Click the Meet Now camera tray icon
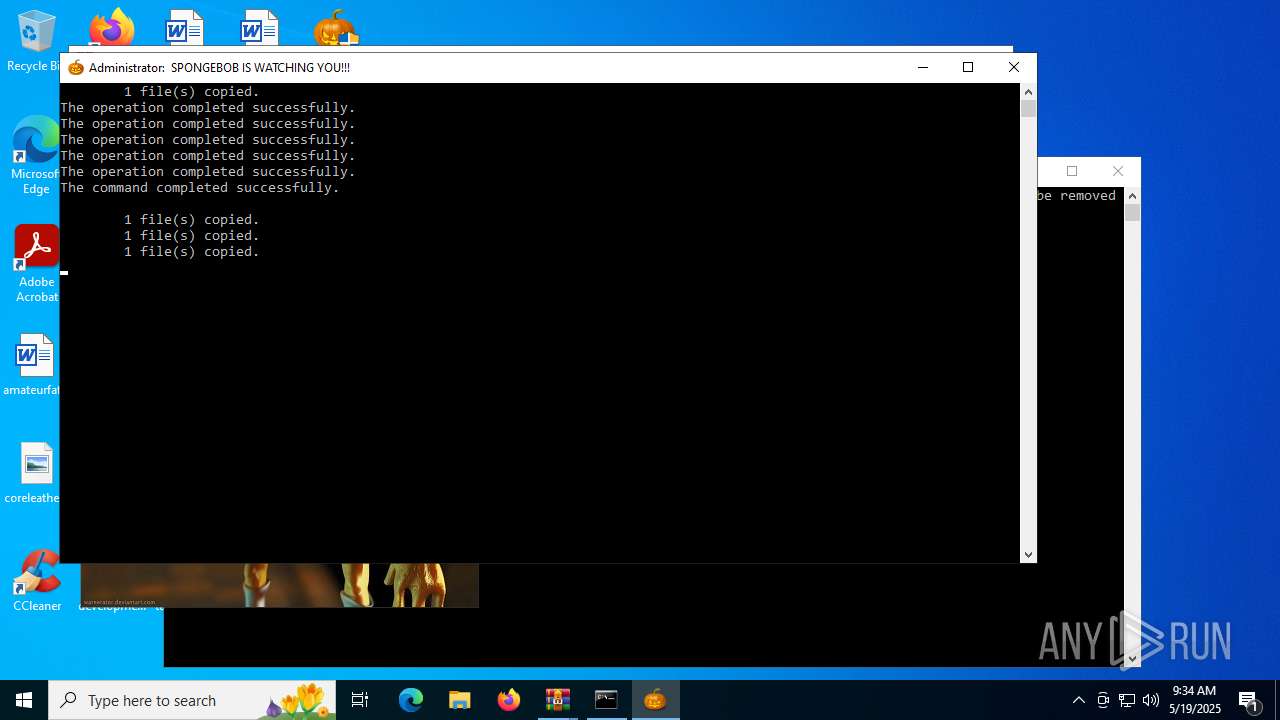Image resolution: width=1280 pixels, height=720 pixels. (1103, 700)
